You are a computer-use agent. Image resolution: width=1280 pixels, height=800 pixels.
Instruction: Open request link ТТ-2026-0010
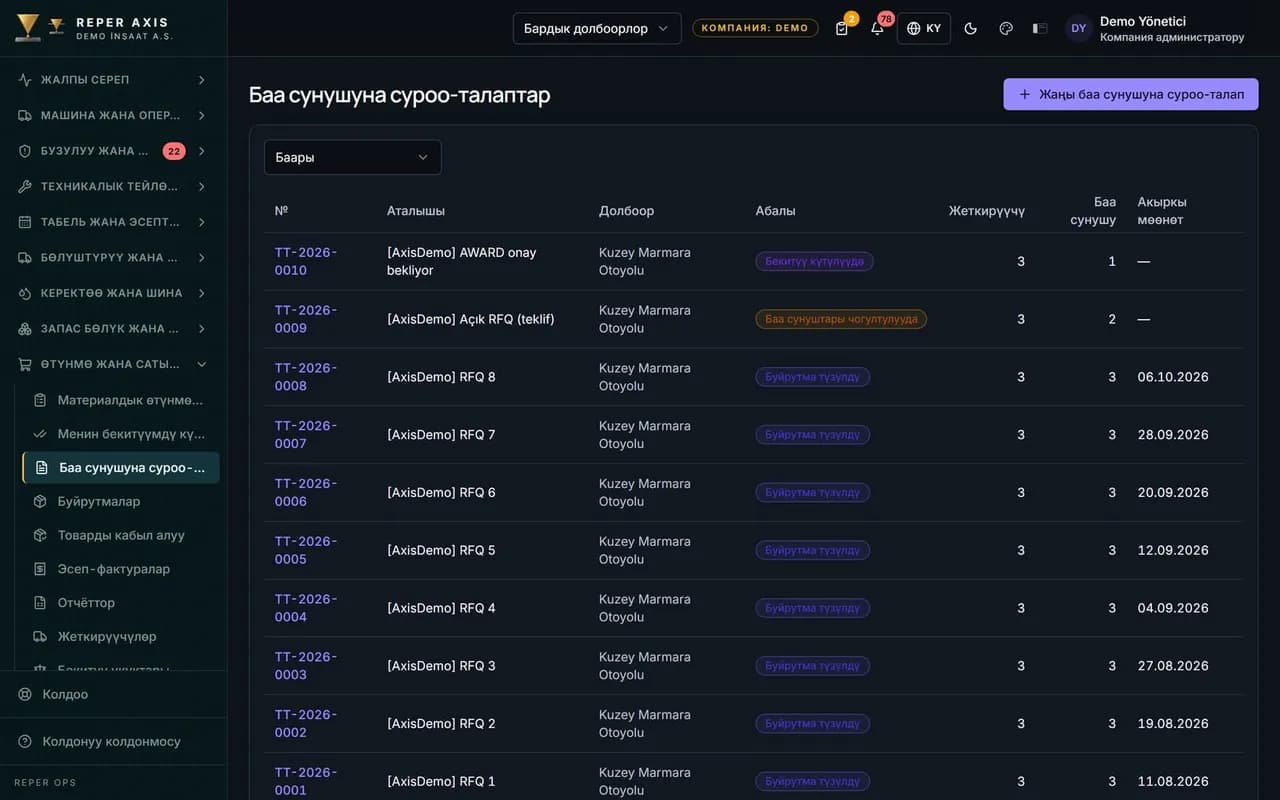tap(306, 261)
